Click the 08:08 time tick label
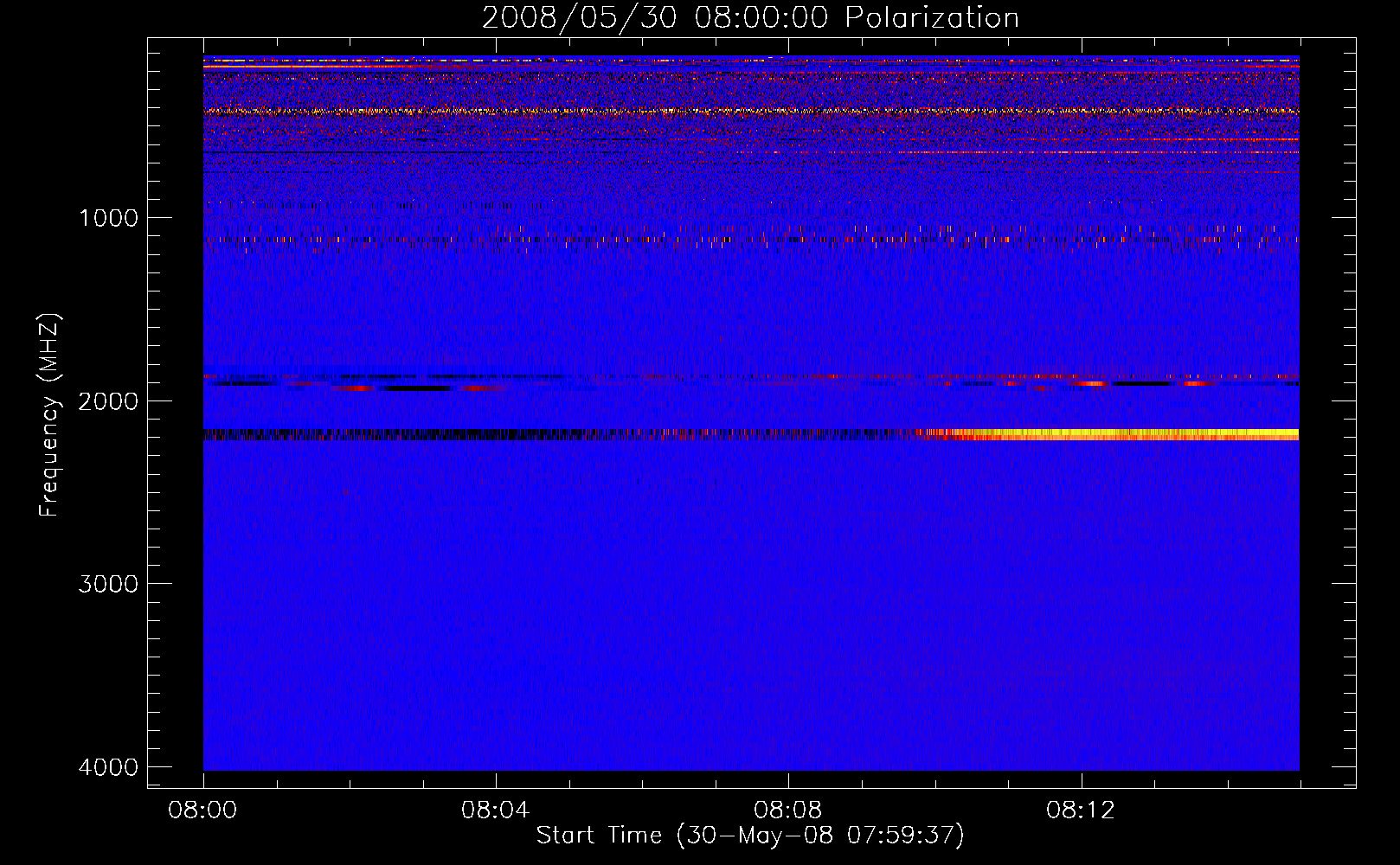The width and height of the screenshot is (1400, 865). click(787, 811)
